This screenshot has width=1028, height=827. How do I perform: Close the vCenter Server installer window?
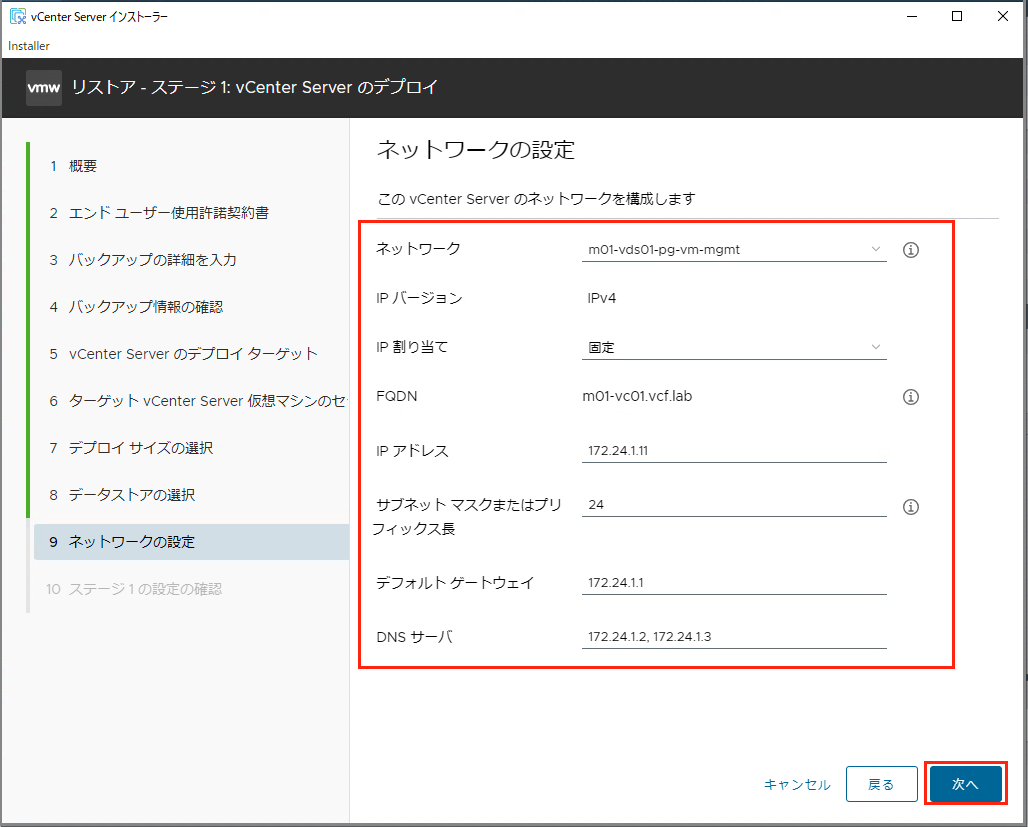tap(1003, 16)
